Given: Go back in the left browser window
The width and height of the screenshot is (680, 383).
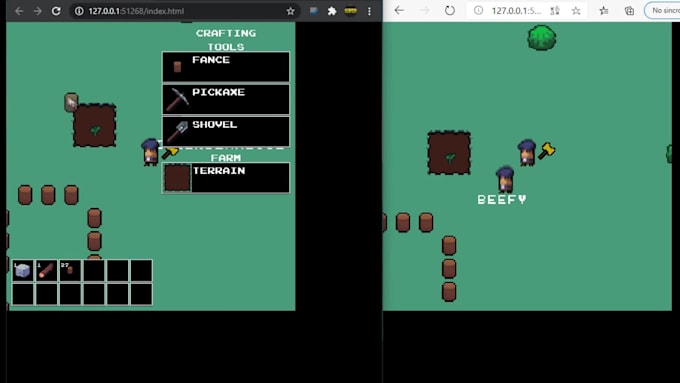Looking at the screenshot, I should [19, 11].
